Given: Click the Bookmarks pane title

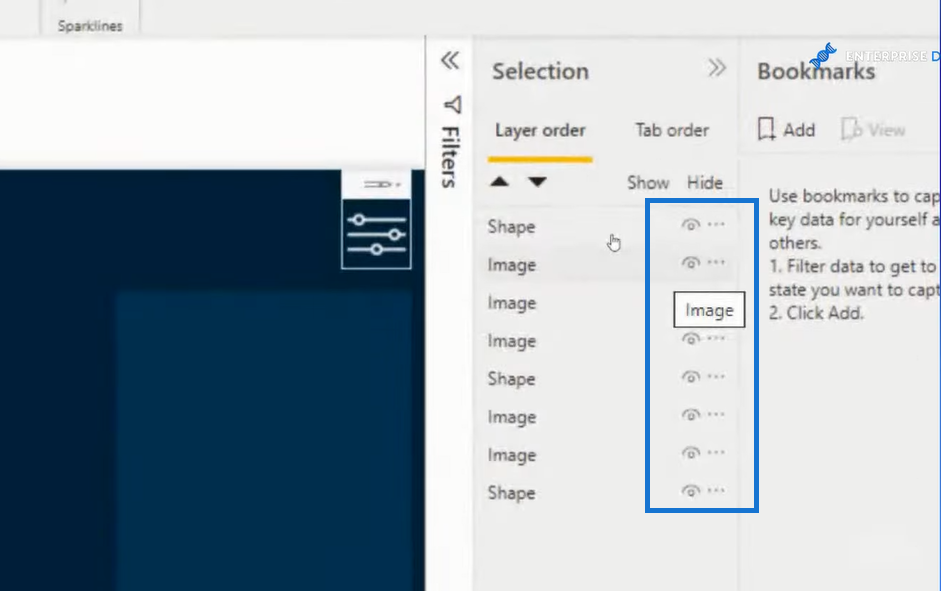Looking at the screenshot, I should (816, 71).
